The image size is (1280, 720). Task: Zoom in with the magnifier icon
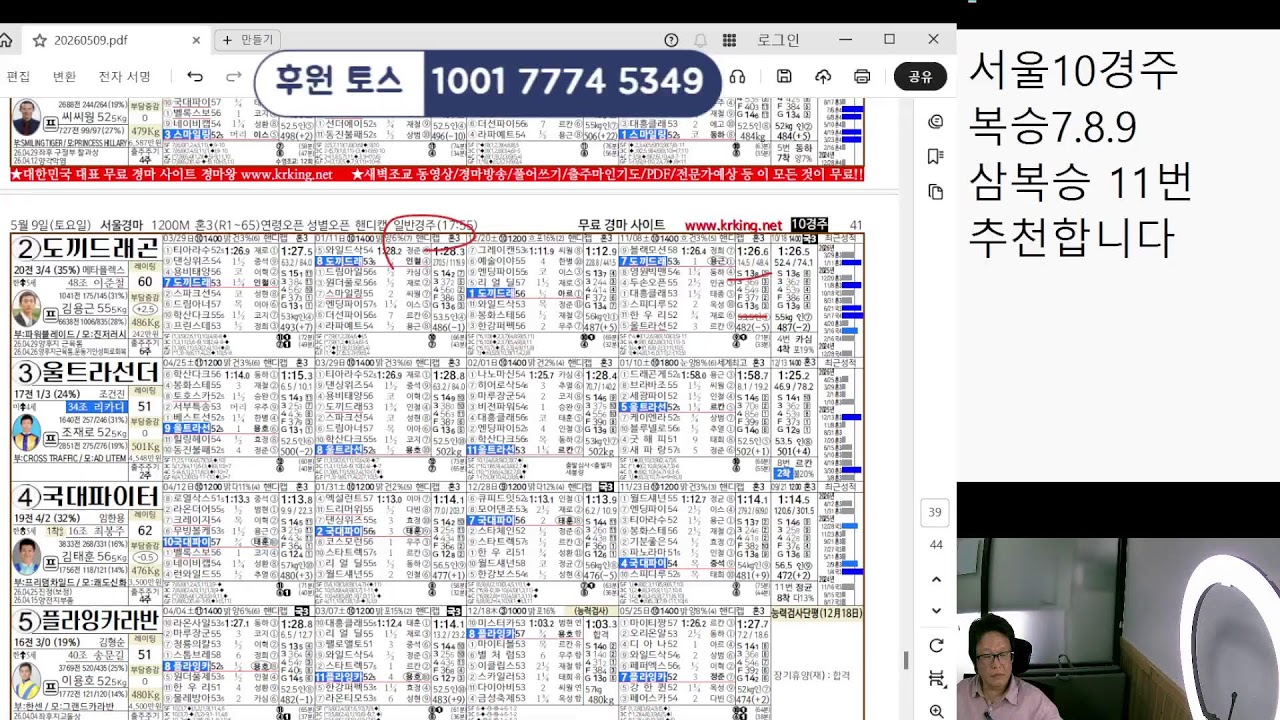point(936,711)
